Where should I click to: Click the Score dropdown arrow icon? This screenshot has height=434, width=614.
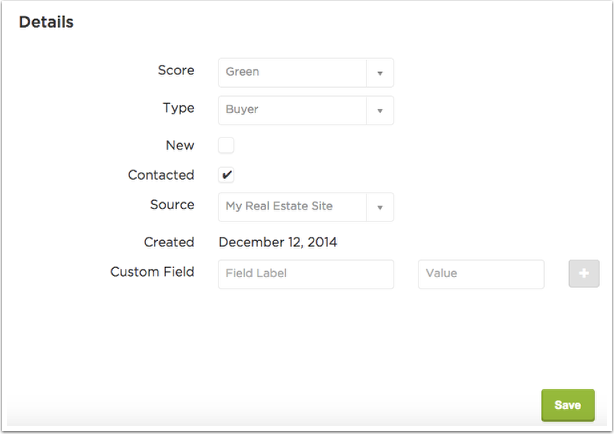click(380, 73)
